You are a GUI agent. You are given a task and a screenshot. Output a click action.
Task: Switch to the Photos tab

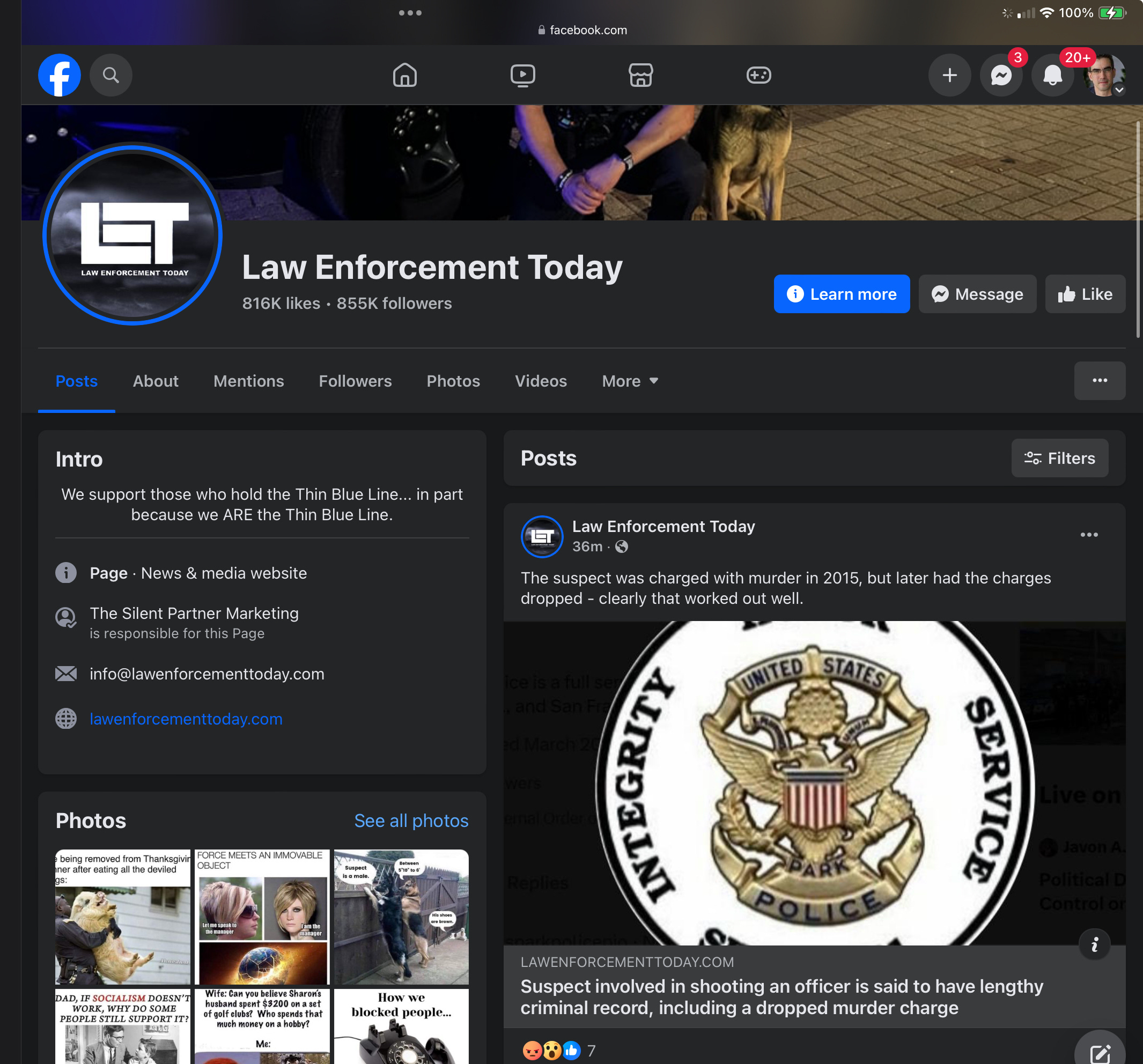[453, 381]
